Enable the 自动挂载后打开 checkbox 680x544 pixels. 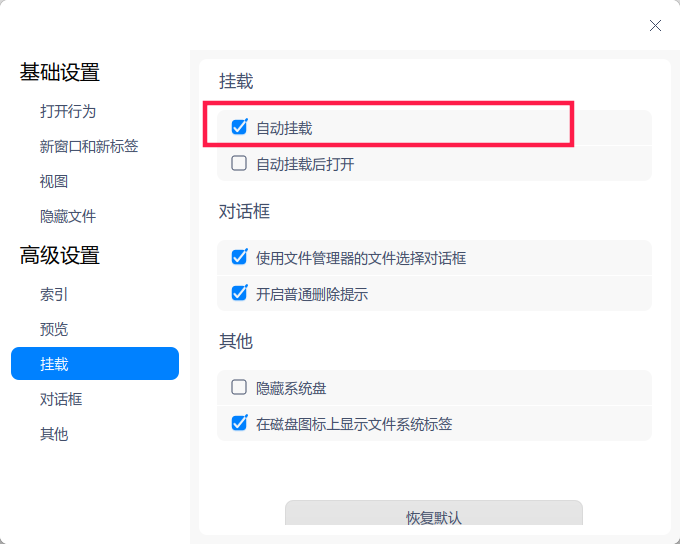(x=239, y=164)
